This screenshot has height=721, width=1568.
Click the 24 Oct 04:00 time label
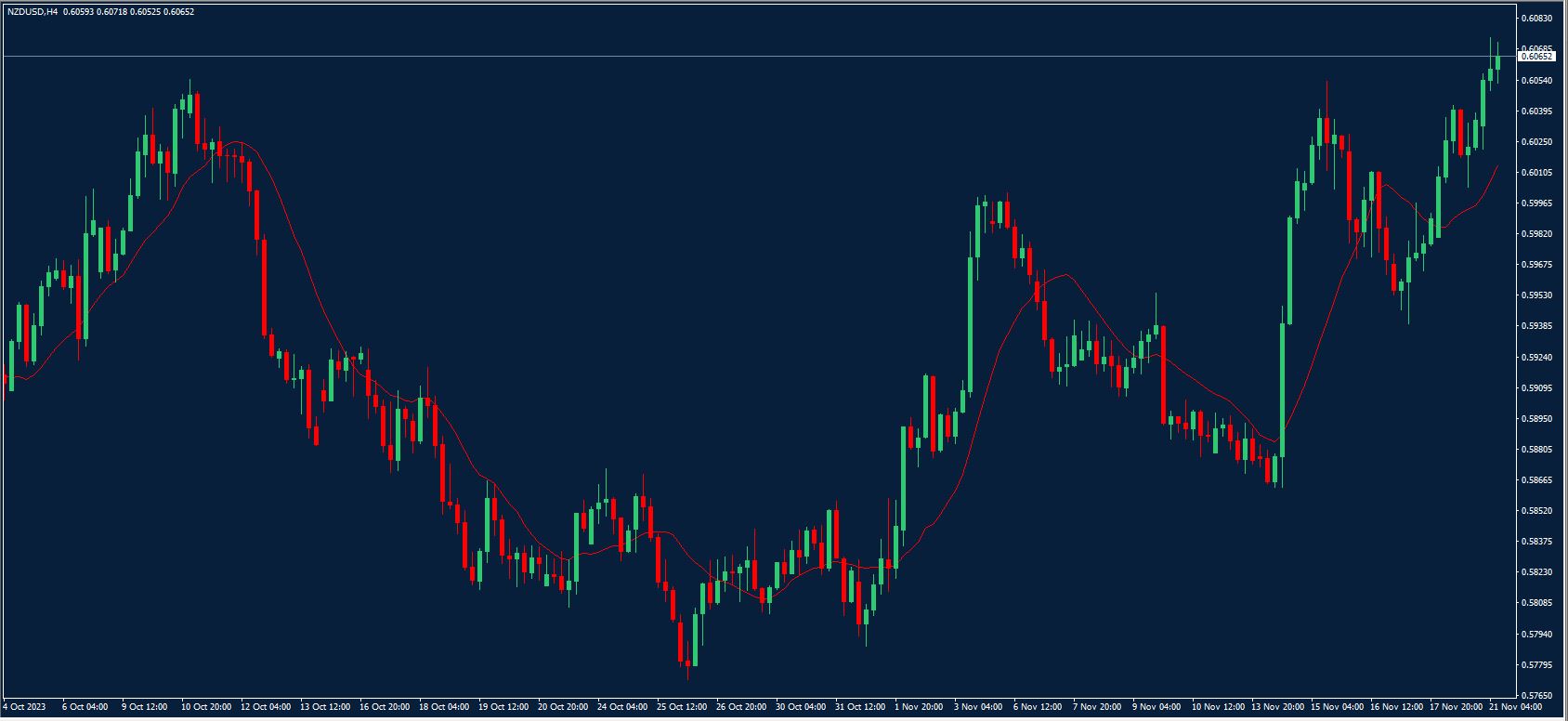(622, 707)
